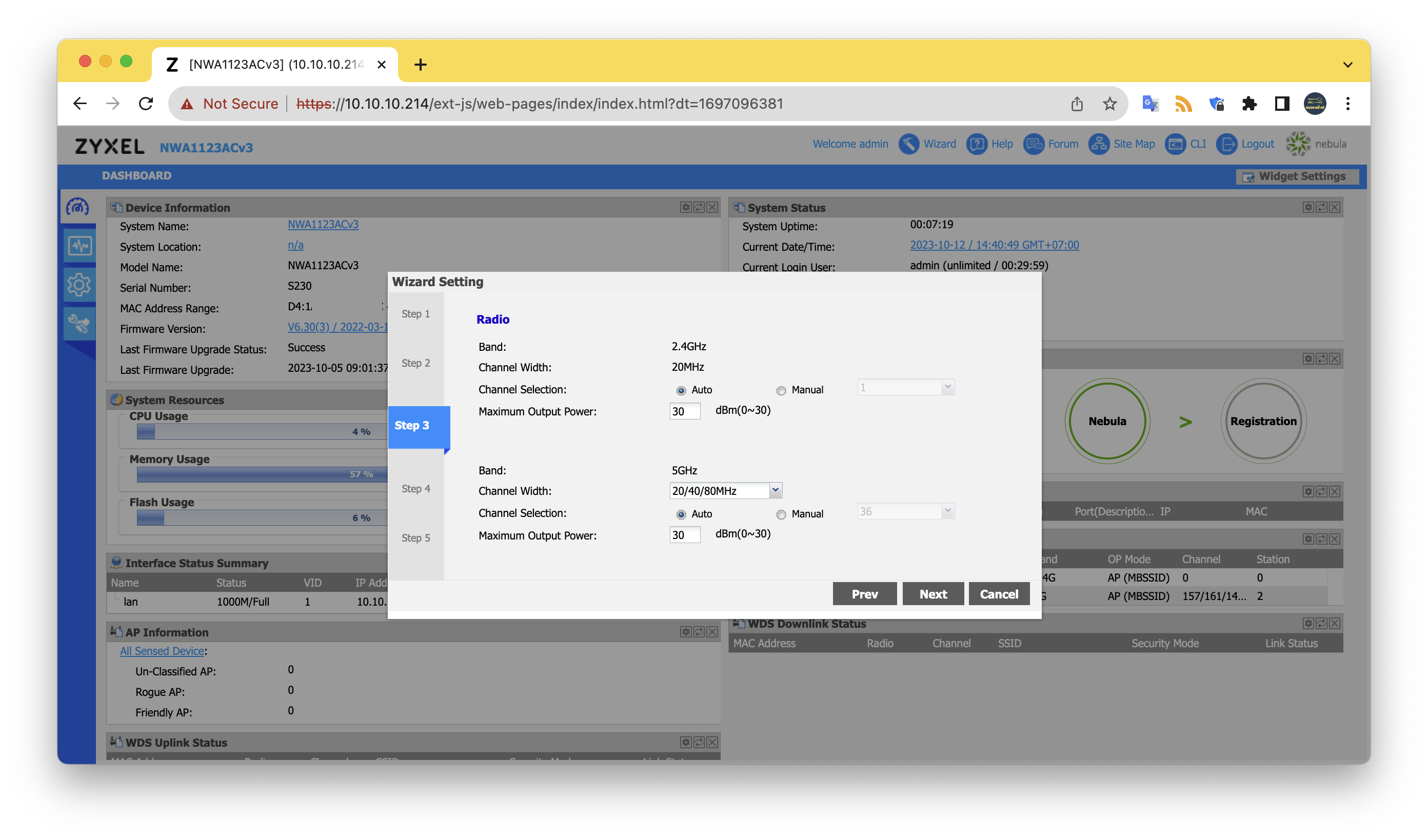Launch the CLI icon
Viewport: 1428px width, 840px height.
pos(1175,144)
